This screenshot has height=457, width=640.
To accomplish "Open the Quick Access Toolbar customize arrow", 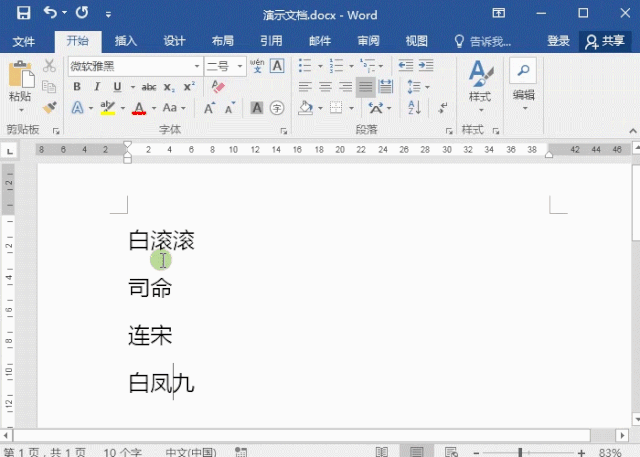I will [x=108, y=15].
